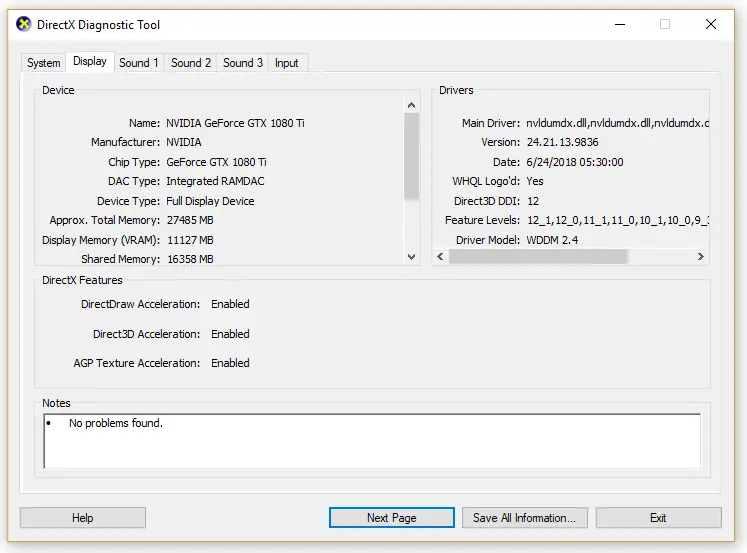This screenshot has height=553, width=747.
Task: Minimize the DirectX Diagnostic Tool window
Action: [620, 24]
